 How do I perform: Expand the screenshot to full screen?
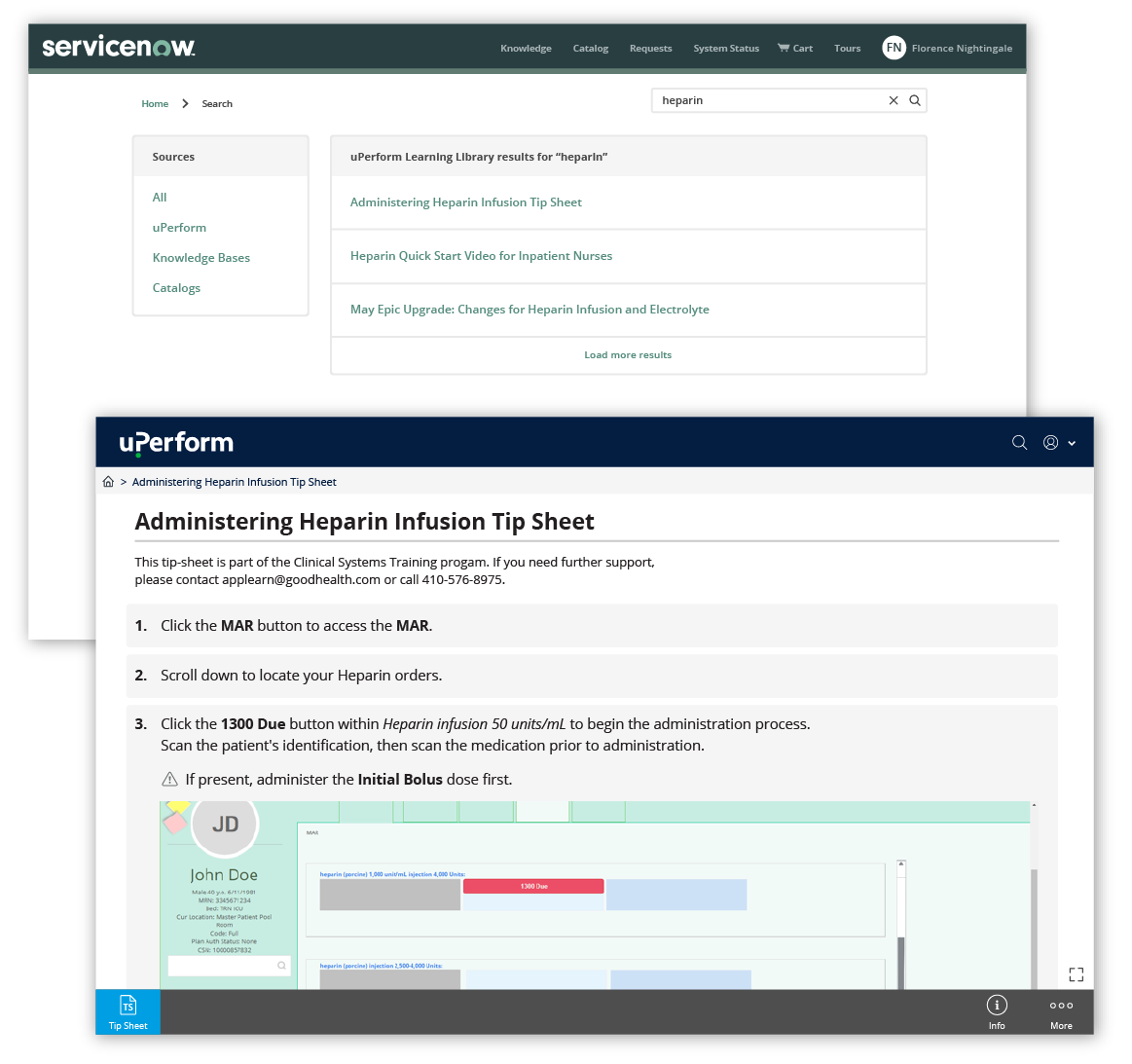(1077, 974)
